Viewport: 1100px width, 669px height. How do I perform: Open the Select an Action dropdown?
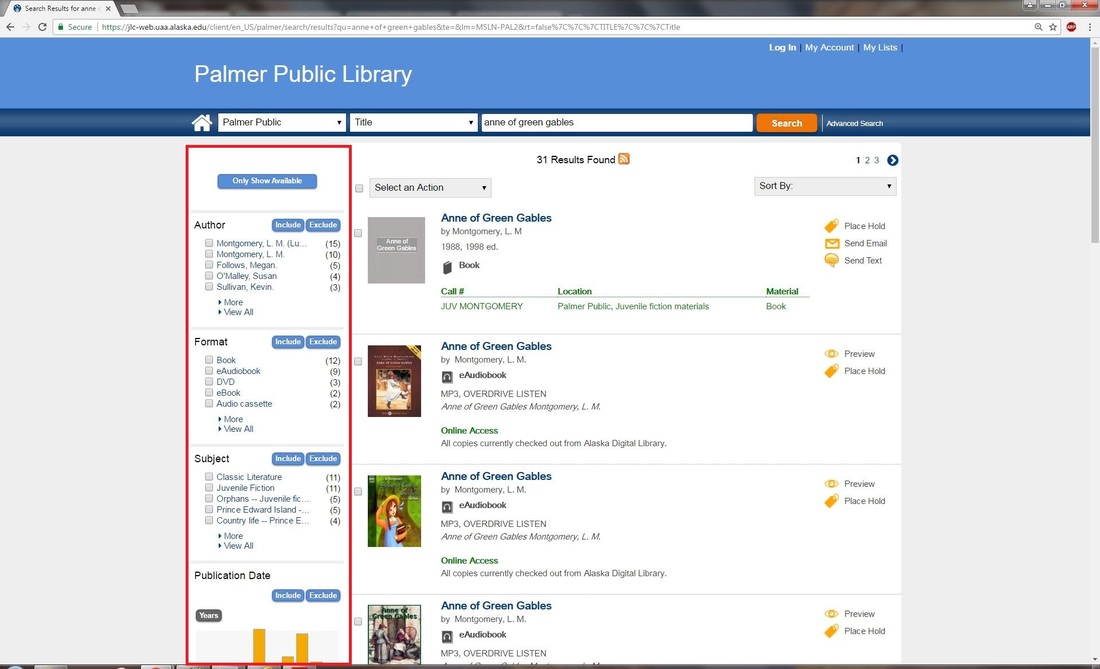pyautogui.click(x=430, y=188)
